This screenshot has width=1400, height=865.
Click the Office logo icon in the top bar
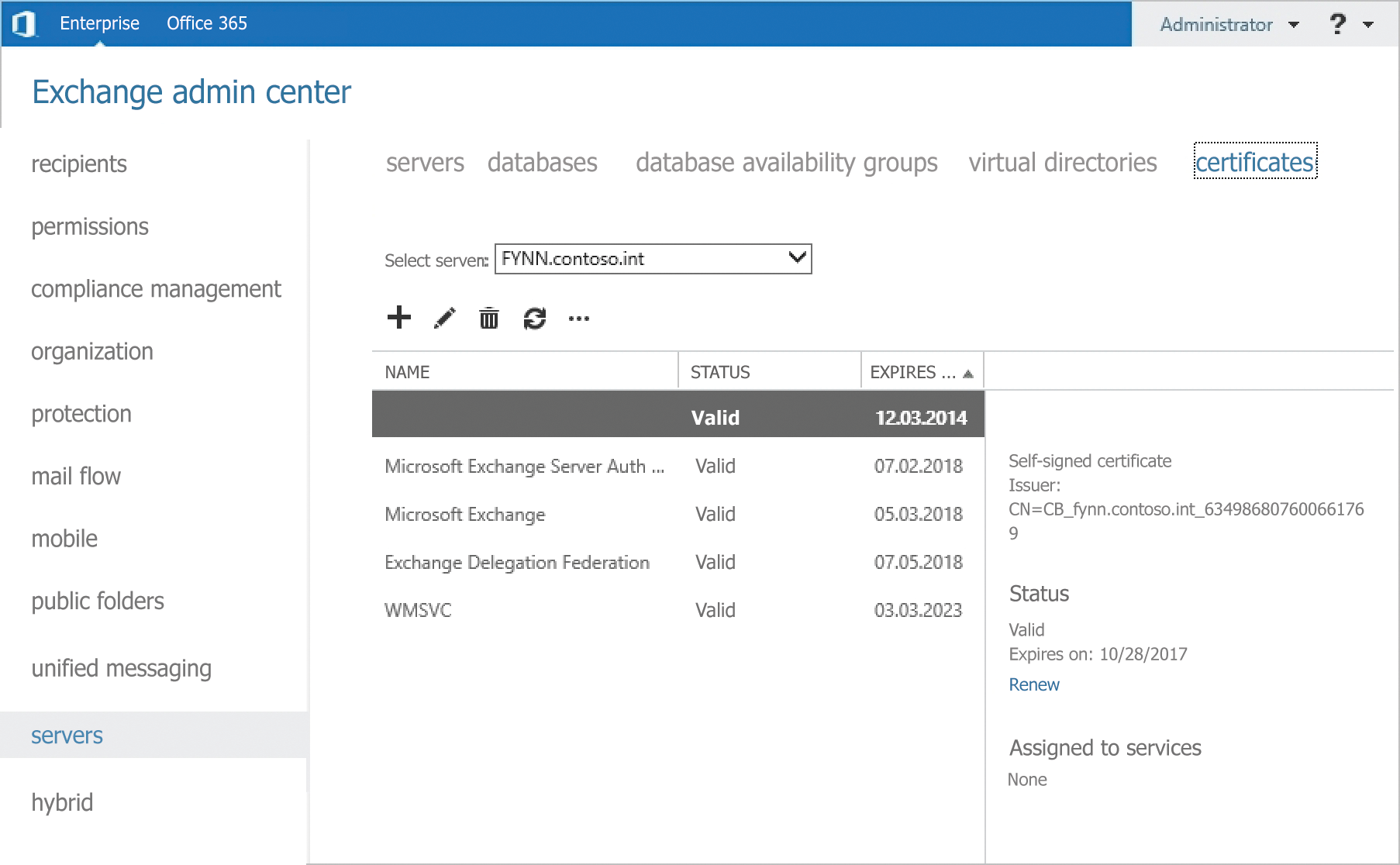24,22
